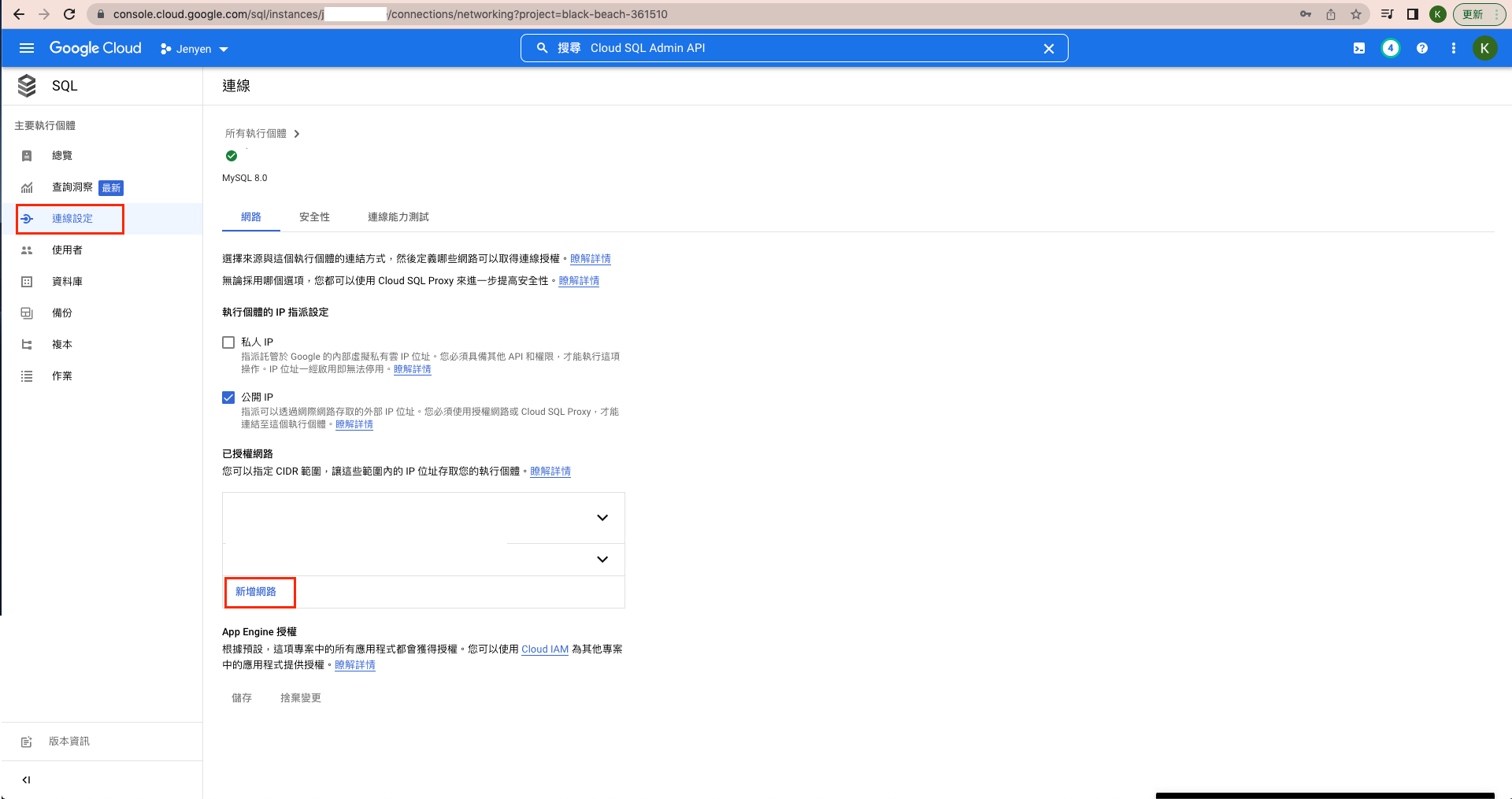Click 新增網路 add network button
Screen dimensions: 1512x799
(x=256, y=592)
